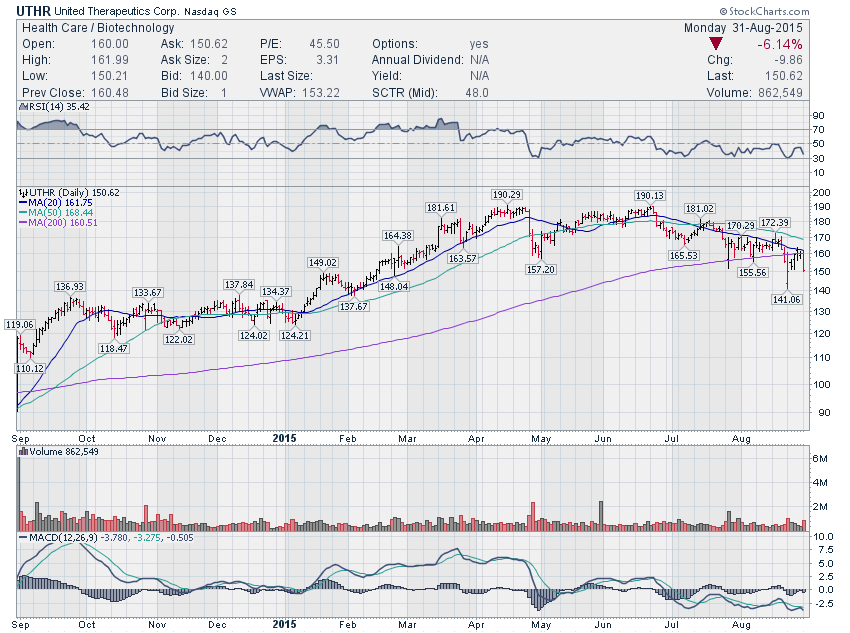Click the MACD(12,26,9) legend label
Image resolution: width=850 pixels, height=633 pixels.
pos(64,538)
